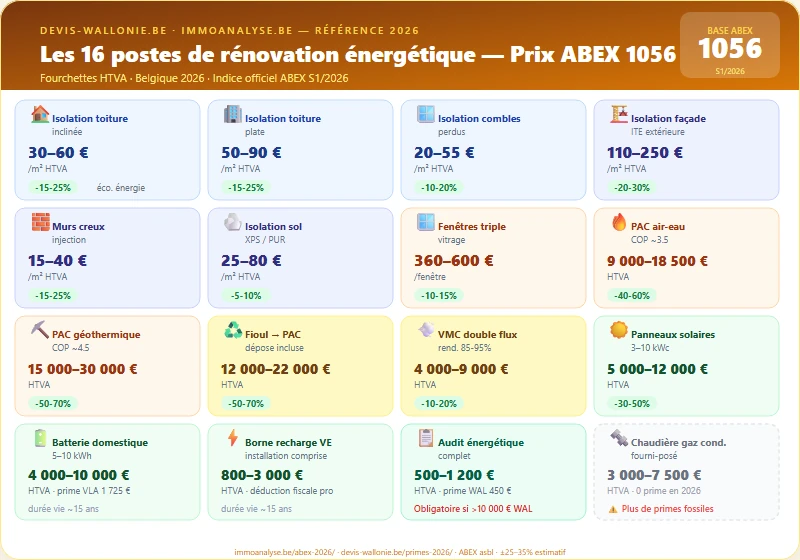Image resolution: width=800 pixels, height=560 pixels.
Task: Click the warning icon beside Plus de primes fossiles
Action: [x=613, y=509]
